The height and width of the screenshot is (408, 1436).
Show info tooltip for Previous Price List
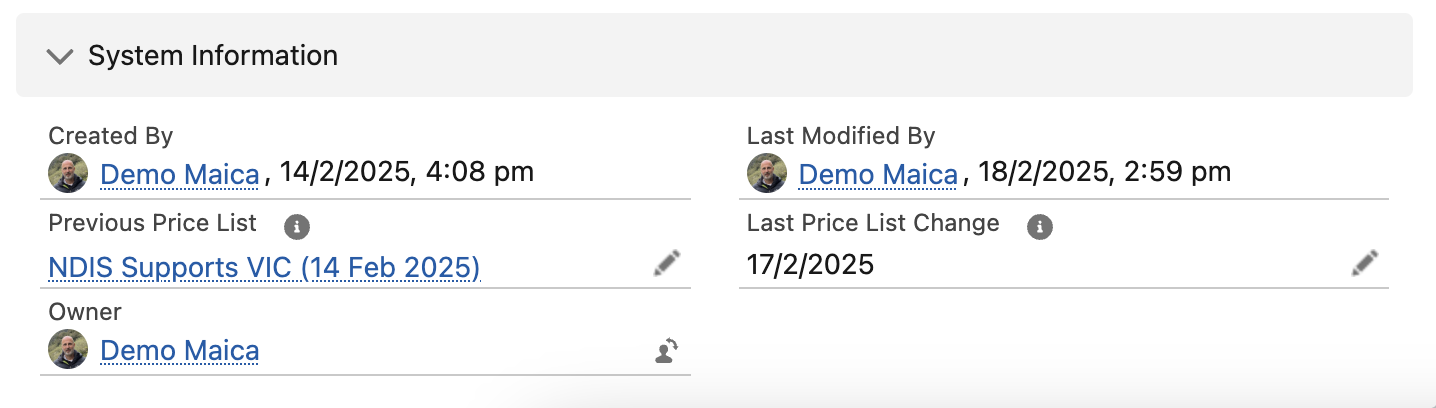296,227
